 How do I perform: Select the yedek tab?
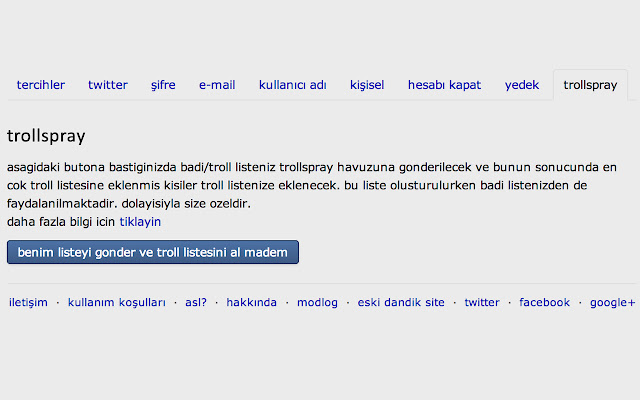[x=522, y=85]
